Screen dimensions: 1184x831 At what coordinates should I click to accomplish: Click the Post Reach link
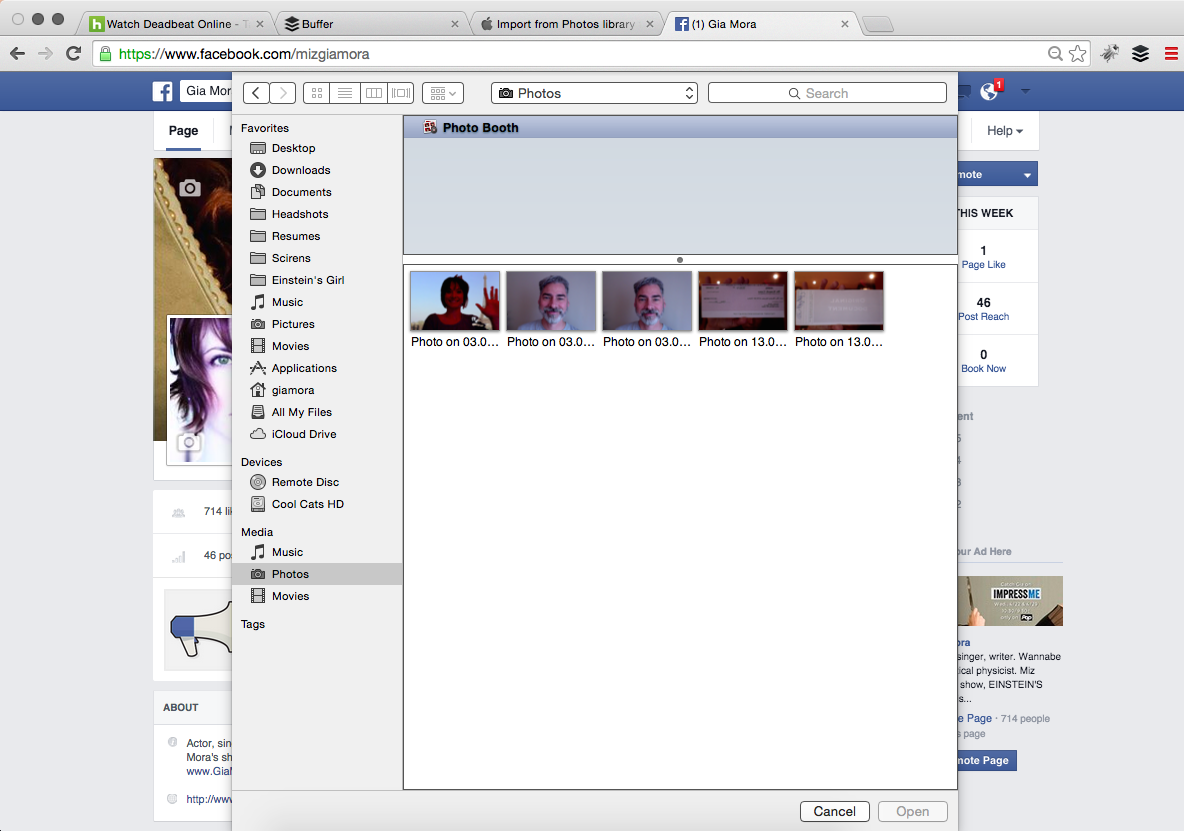(x=983, y=316)
